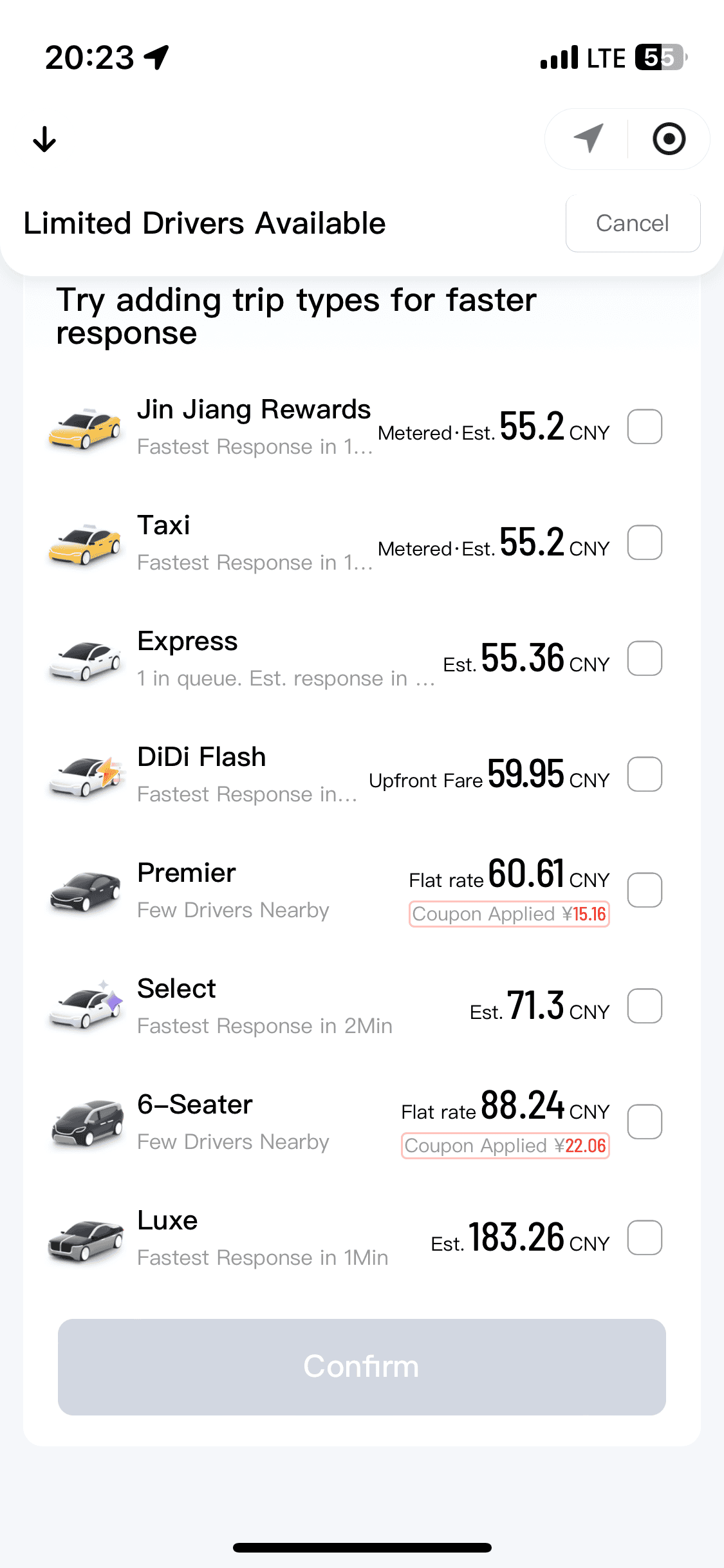
Task: Tap the Luxe luxury car icon
Action: [85, 1239]
